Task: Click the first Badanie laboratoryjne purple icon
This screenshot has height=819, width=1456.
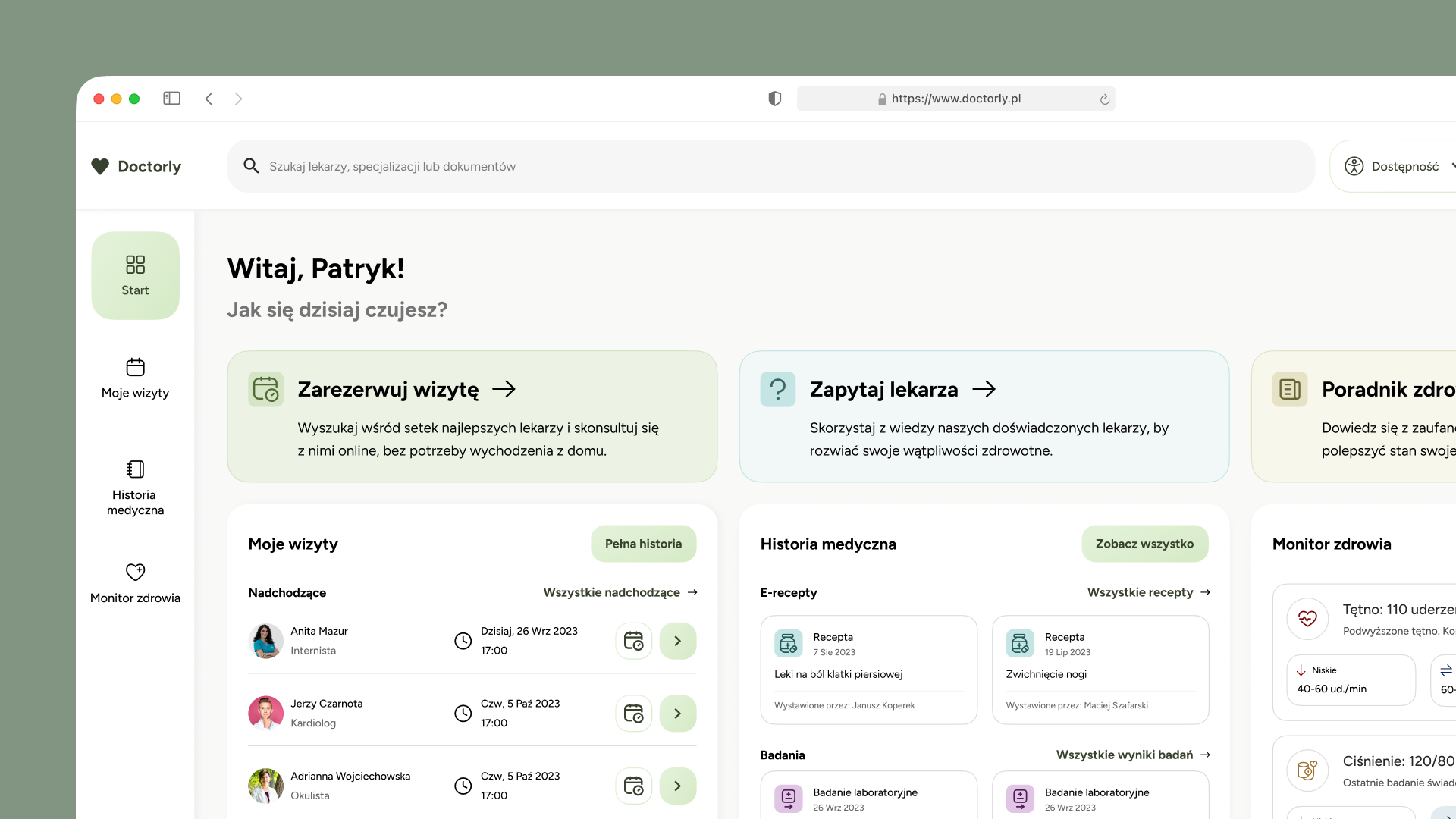Action: [789, 799]
